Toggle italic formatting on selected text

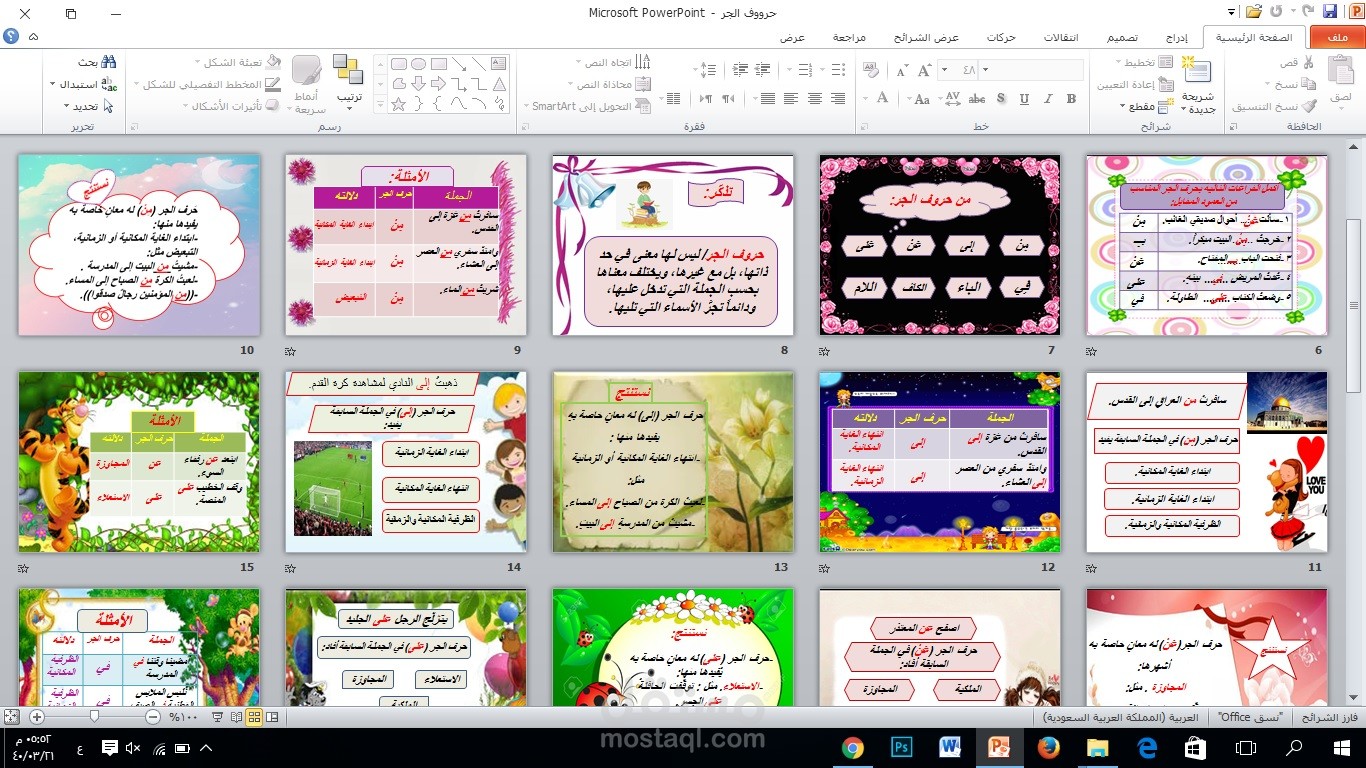click(x=1047, y=100)
